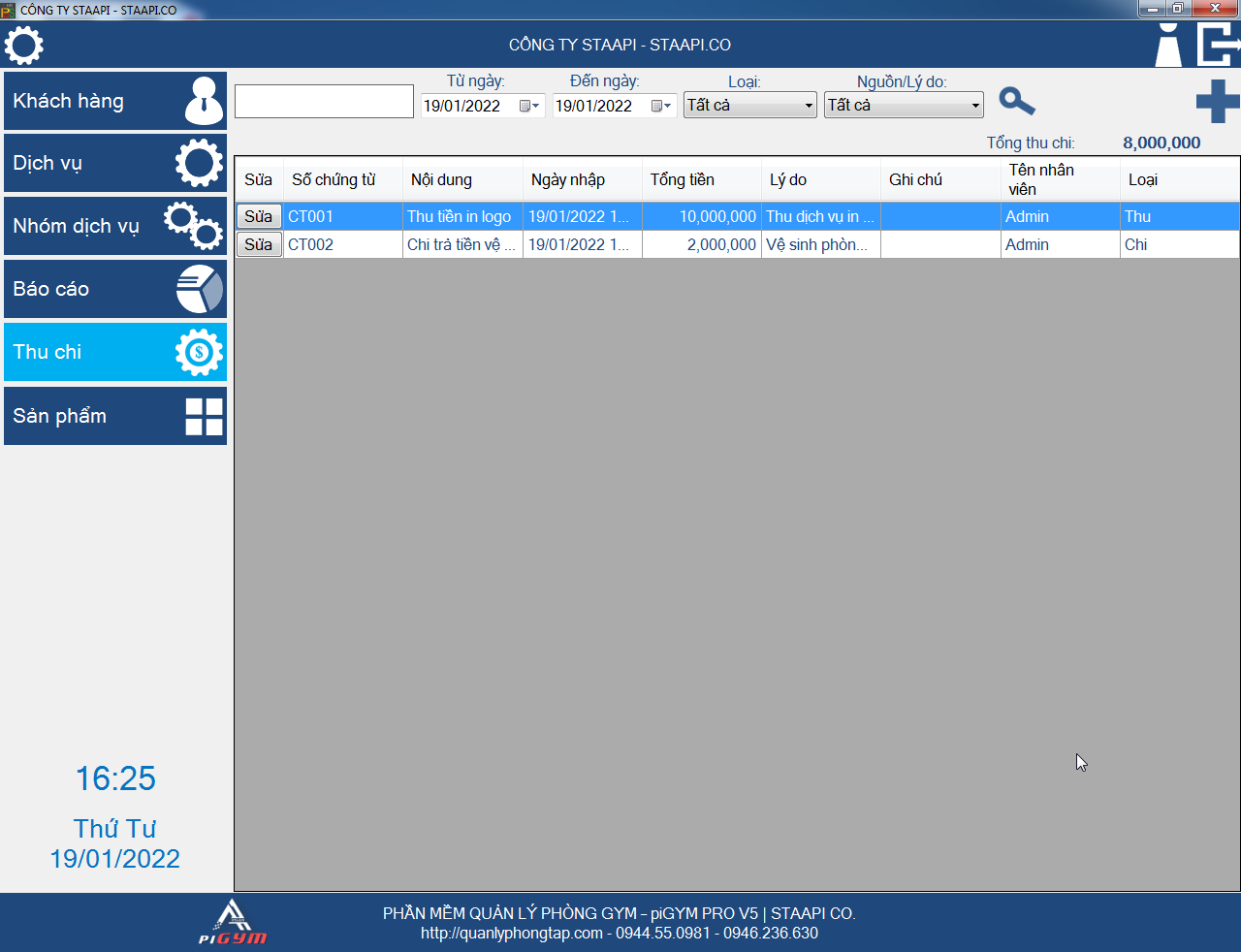
Task: Go to the Dịch vụ section
Action: [x=115, y=163]
